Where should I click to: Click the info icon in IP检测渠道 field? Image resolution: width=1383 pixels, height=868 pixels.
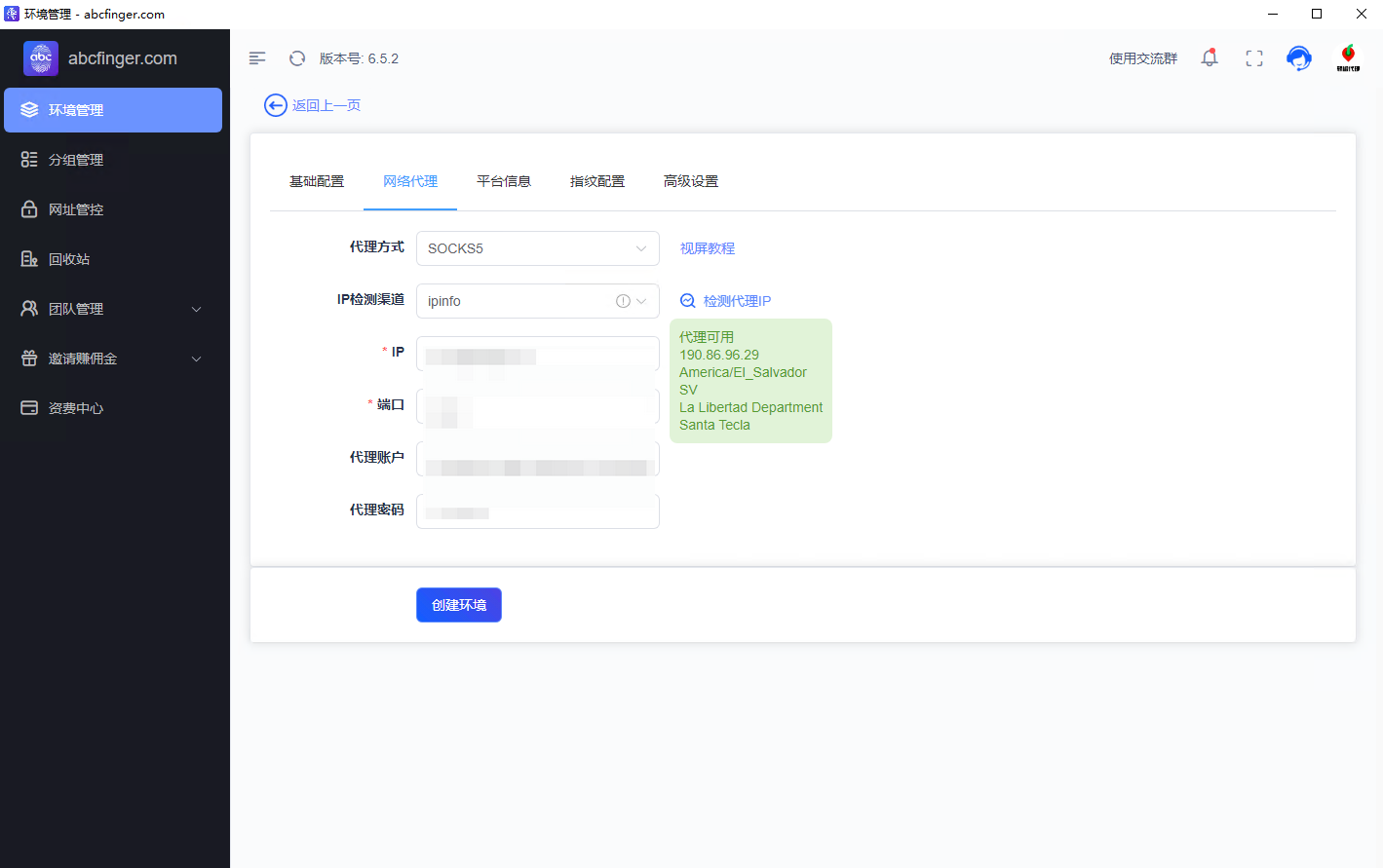coord(623,301)
